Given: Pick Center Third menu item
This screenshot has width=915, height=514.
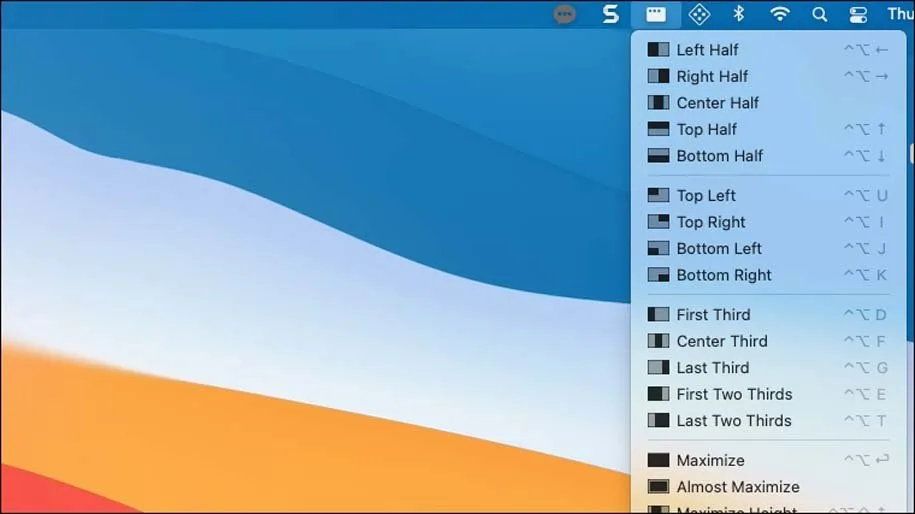Looking at the screenshot, I should coord(721,341).
